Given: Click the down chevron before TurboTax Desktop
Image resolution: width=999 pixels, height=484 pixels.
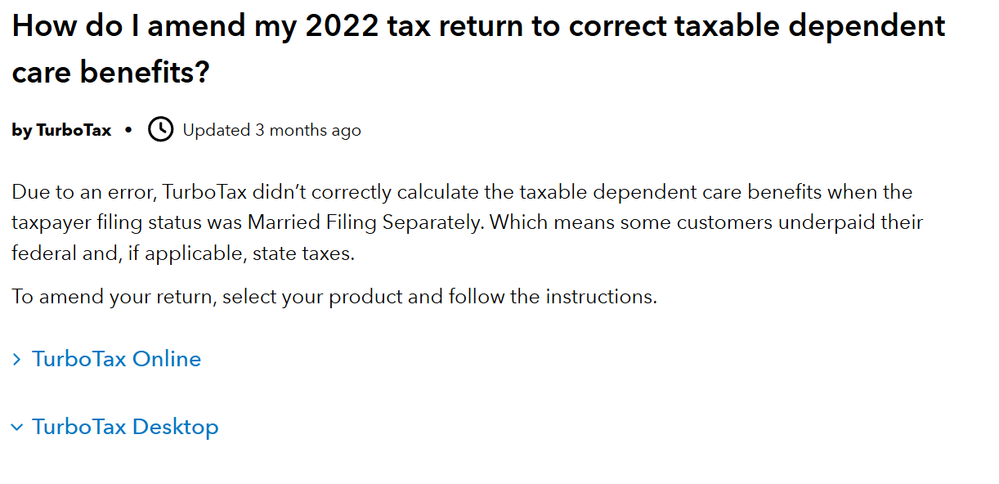Looking at the screenshot, I should (x=17, y=427).
